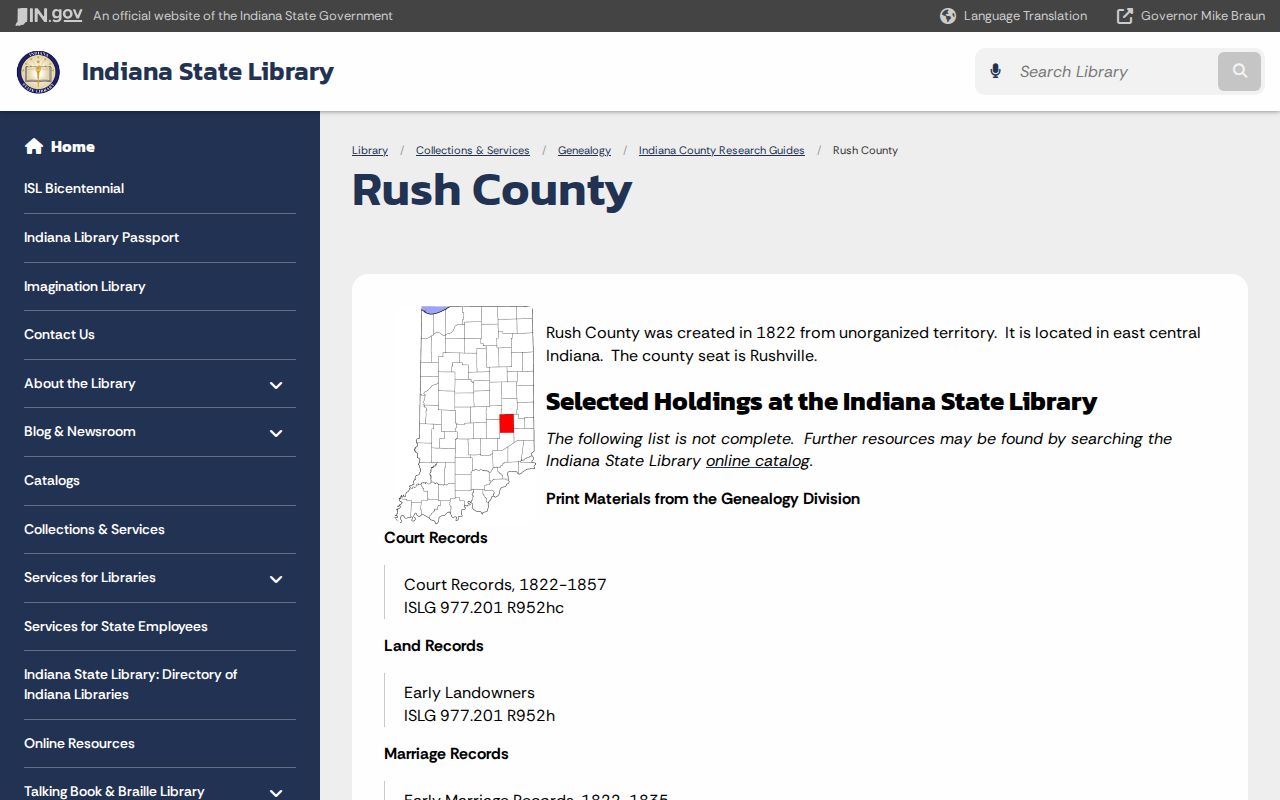
Task: Click the Home text link in the sidebar
Action: tap(73, 147)
